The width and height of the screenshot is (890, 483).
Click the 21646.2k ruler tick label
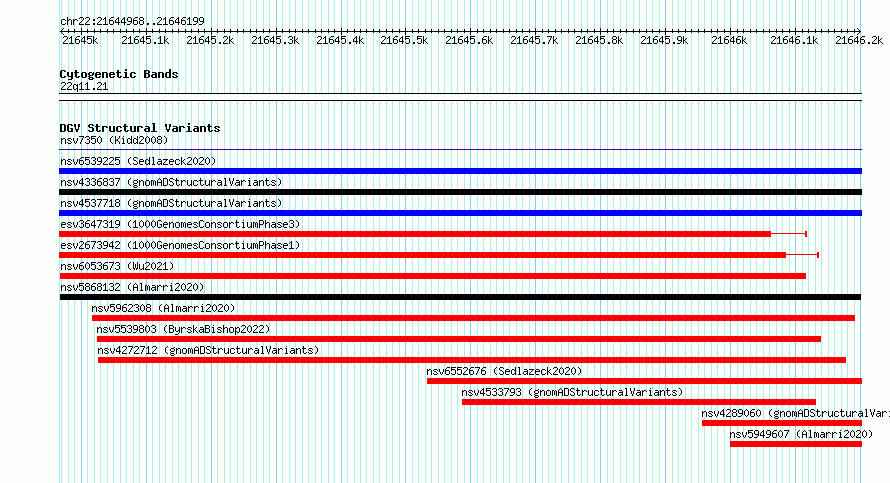click(x=859, y=40)
